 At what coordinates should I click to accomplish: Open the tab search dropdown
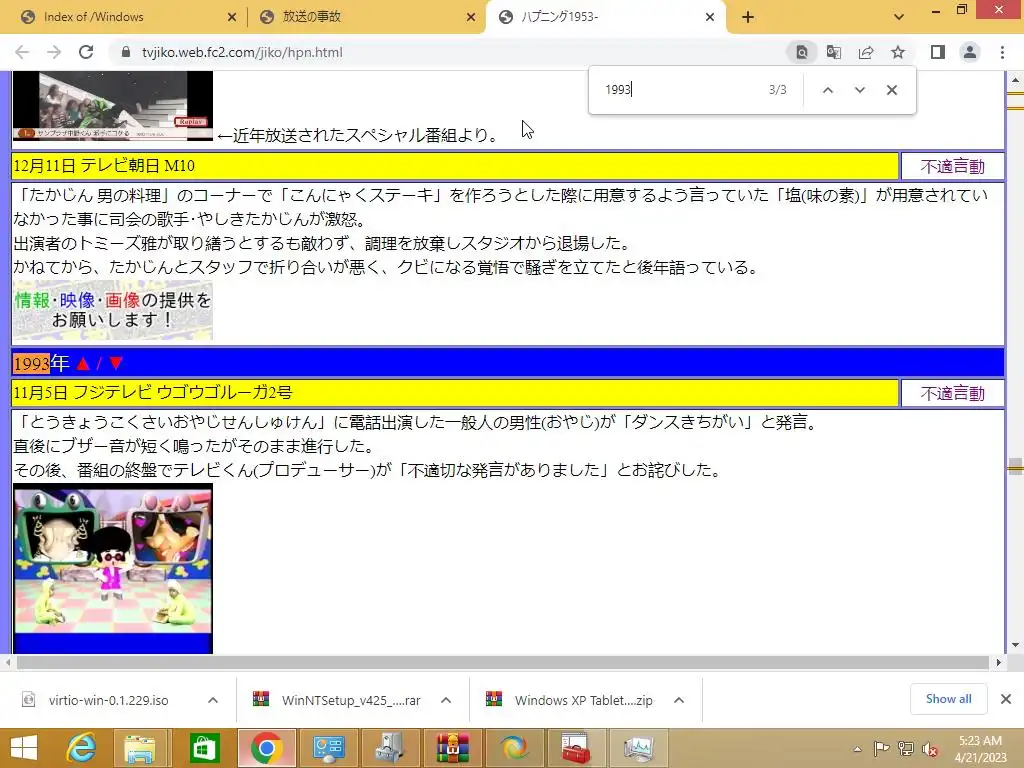click(899, 17)
